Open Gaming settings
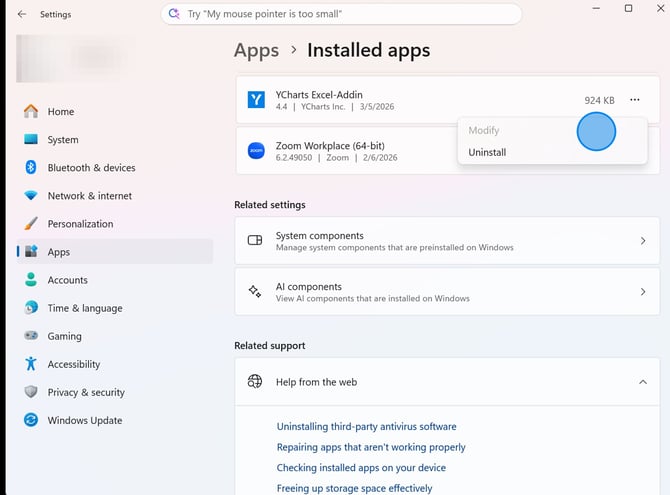Image resolution: width=670 pixels, height=495 pixels. pos(115,336)
